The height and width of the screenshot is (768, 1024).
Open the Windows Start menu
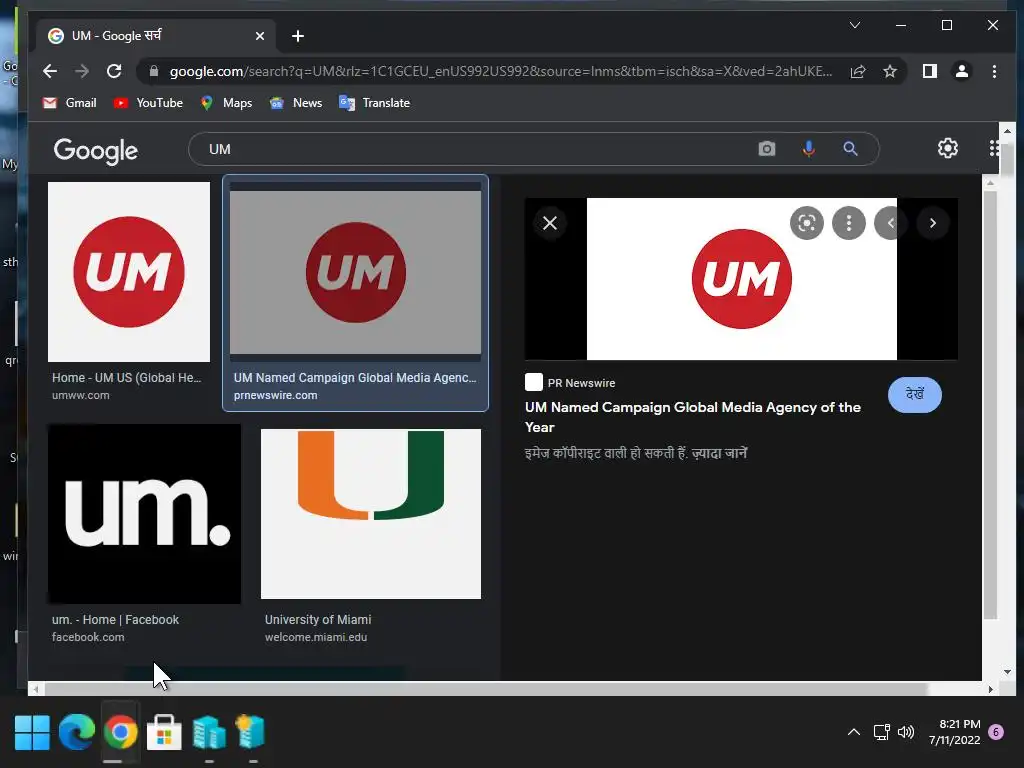point(32,732)
